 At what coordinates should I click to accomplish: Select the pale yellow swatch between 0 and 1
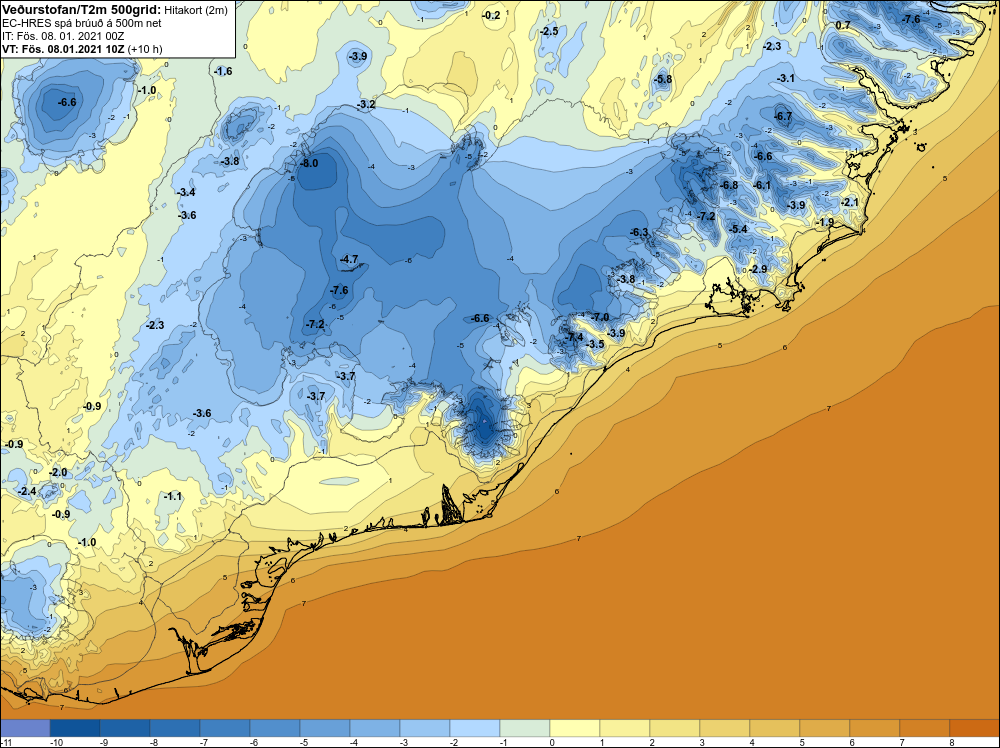[x=575, y=728]
